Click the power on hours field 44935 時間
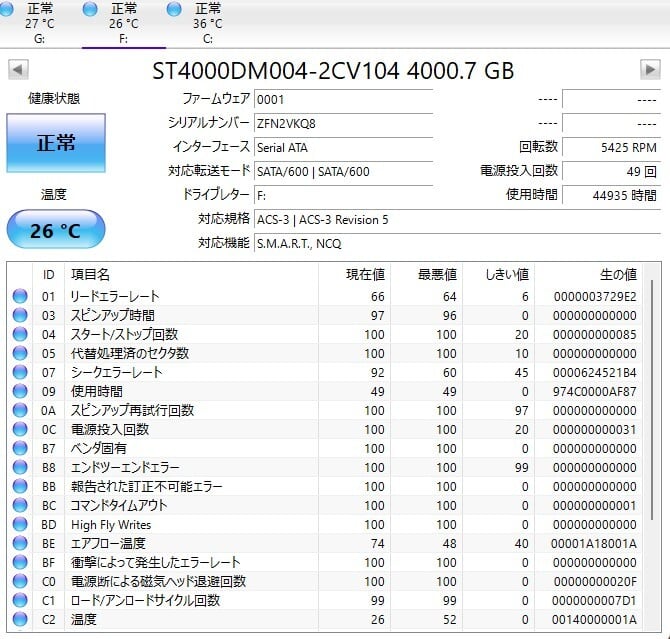670x639 pixels. [x=611, y=195]
